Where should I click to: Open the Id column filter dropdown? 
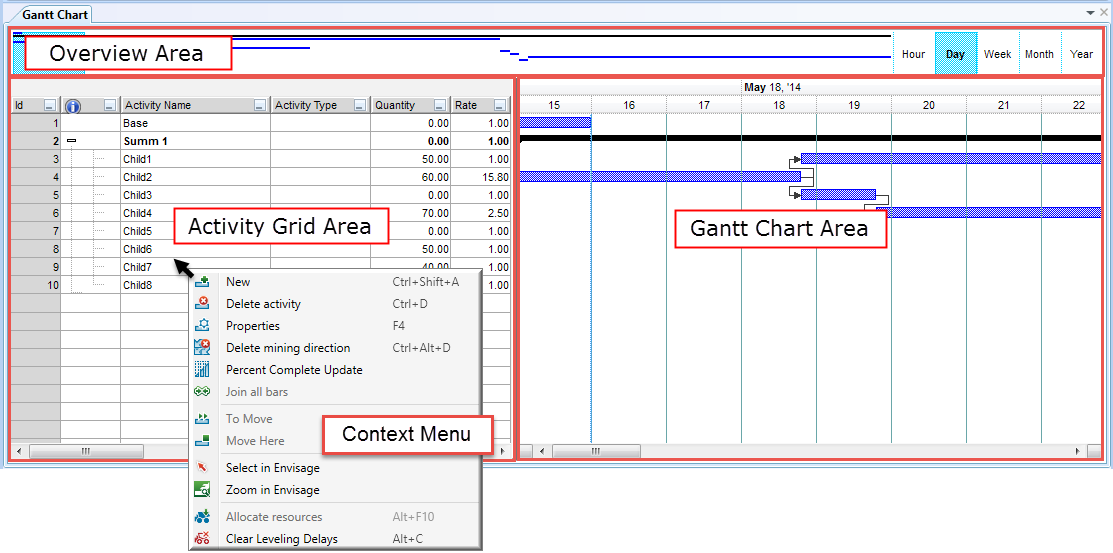50,106
